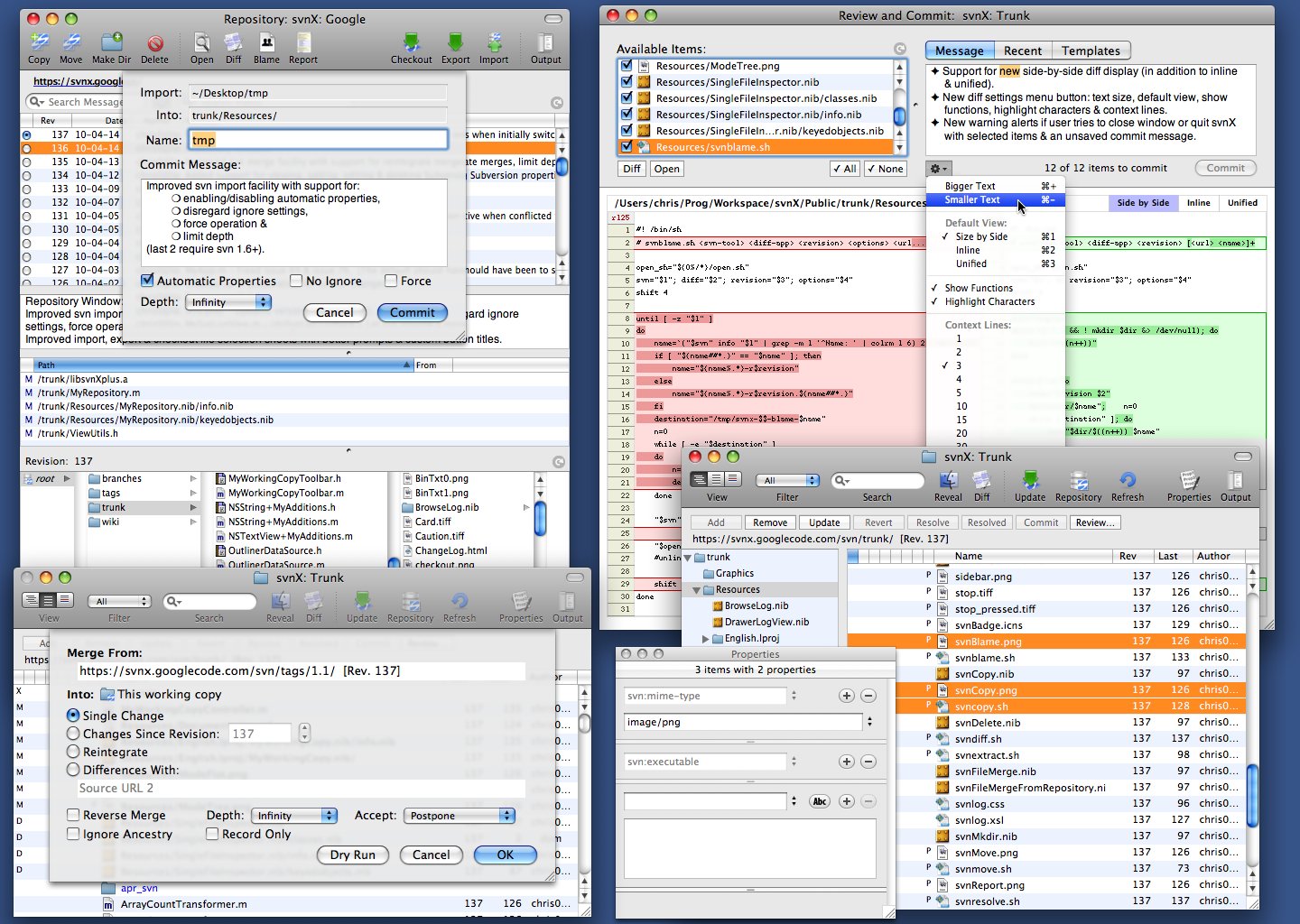Collapse Resources folder in Trunk tree
Image resolution: width=1300 pixels, height=924 pixels.
pos(697,590)
